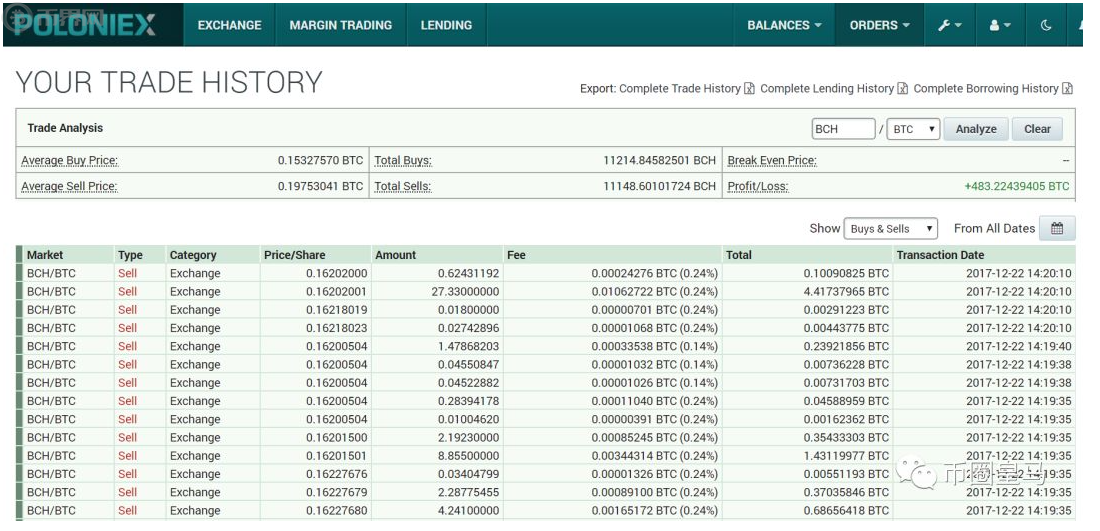Open the calendar date picker
The width and height of the screenshot is (1100, 531).
[x=1057, y=228]
